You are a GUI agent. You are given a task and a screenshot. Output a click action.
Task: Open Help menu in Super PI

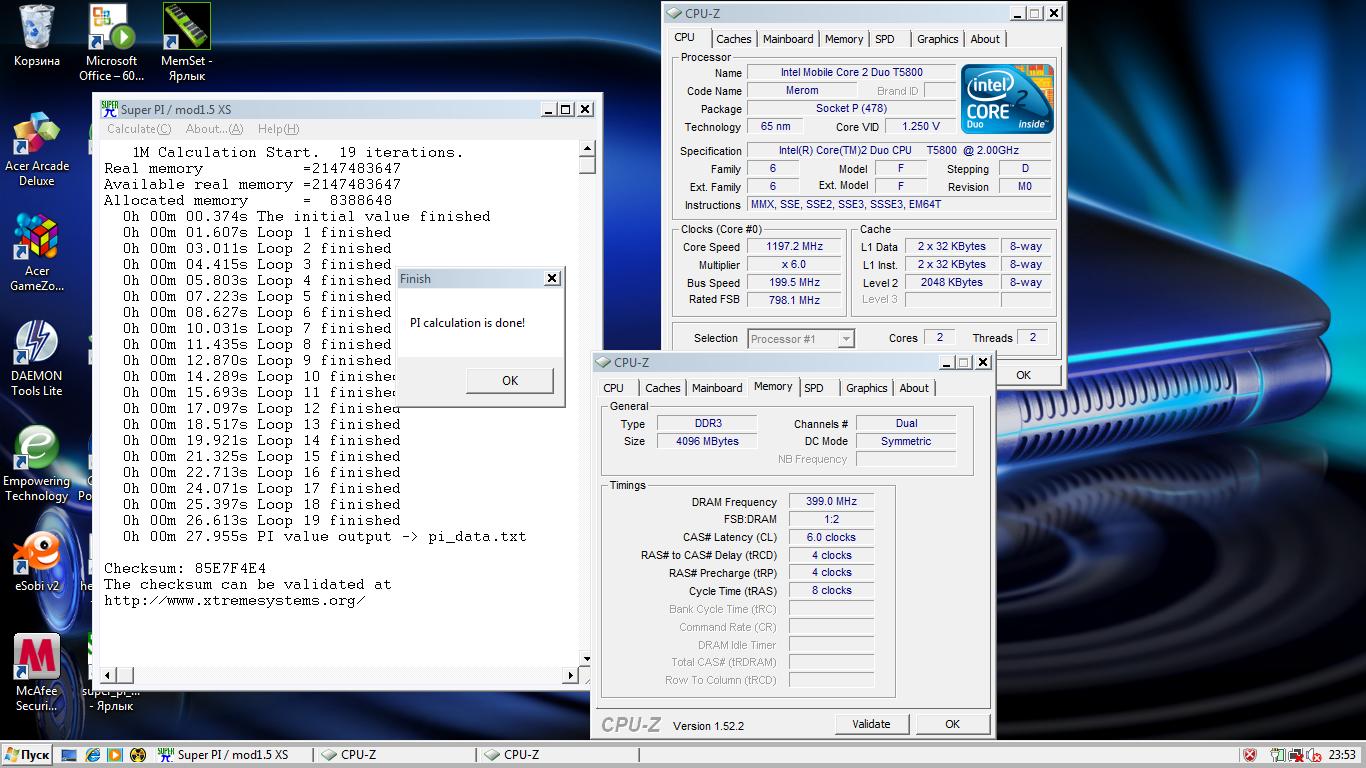278,129
